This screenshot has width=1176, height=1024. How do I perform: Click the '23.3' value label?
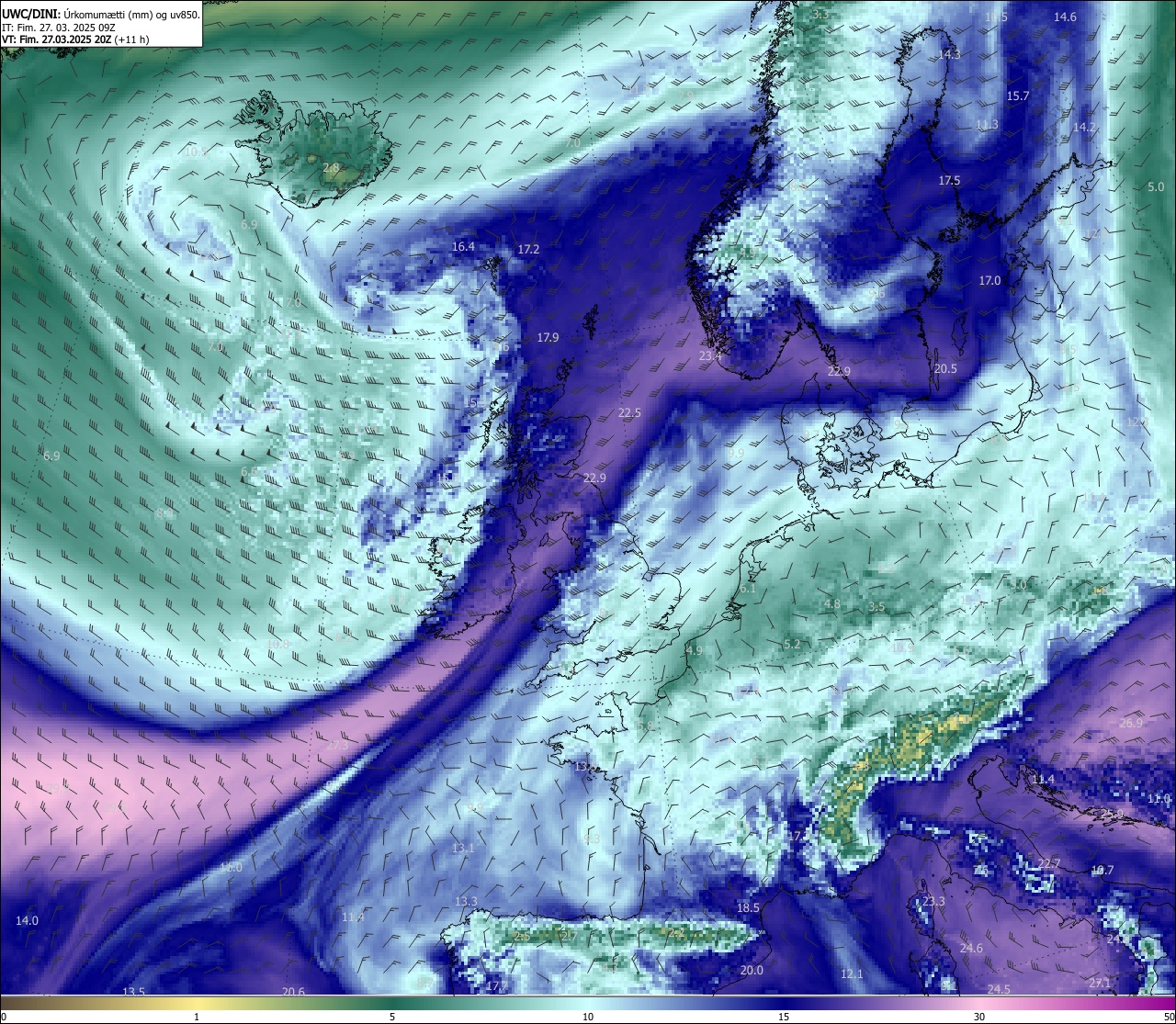pyautogui.click(x=933, y=901)
